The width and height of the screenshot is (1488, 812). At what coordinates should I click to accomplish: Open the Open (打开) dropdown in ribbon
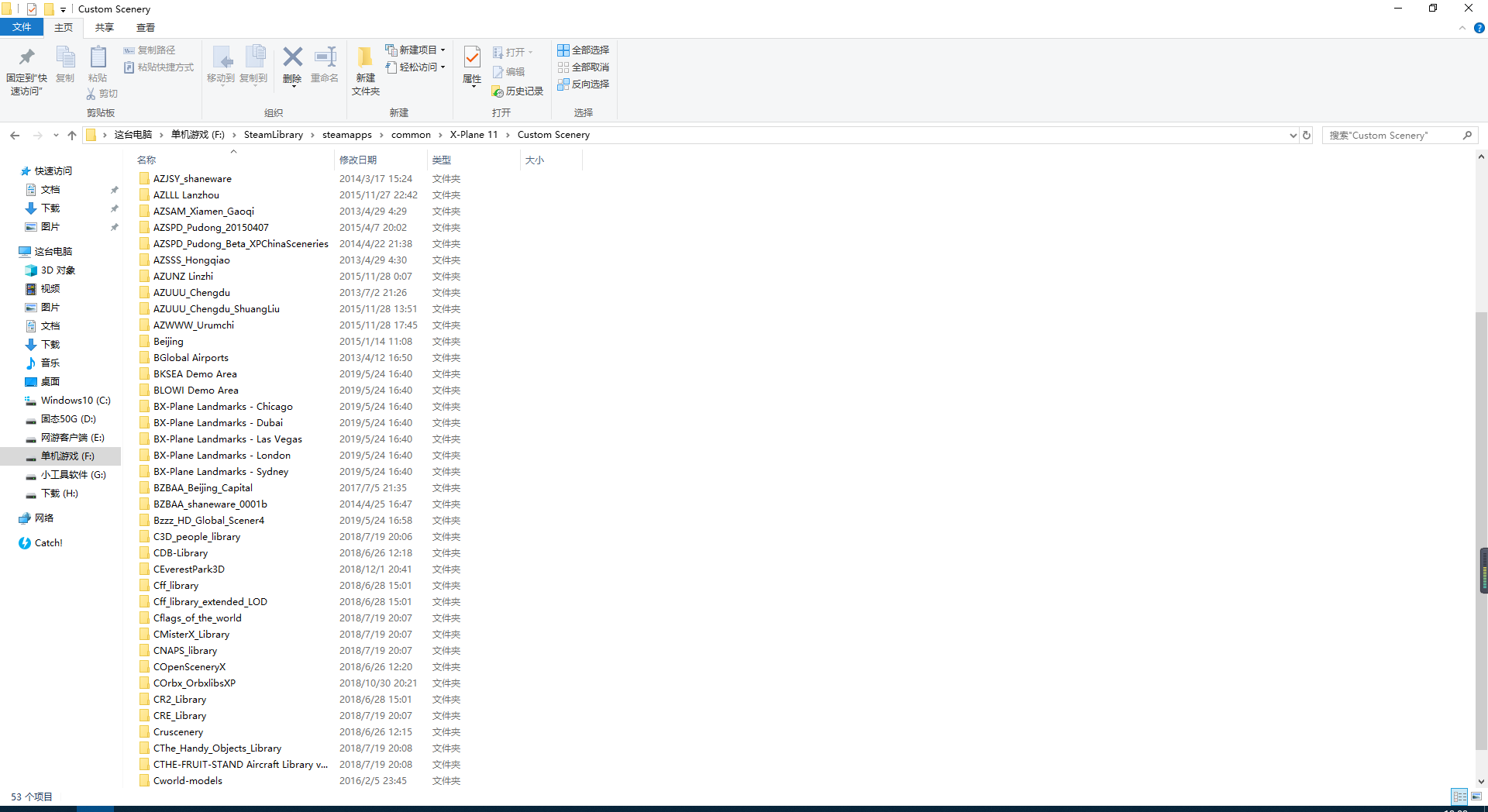point(513,53)
